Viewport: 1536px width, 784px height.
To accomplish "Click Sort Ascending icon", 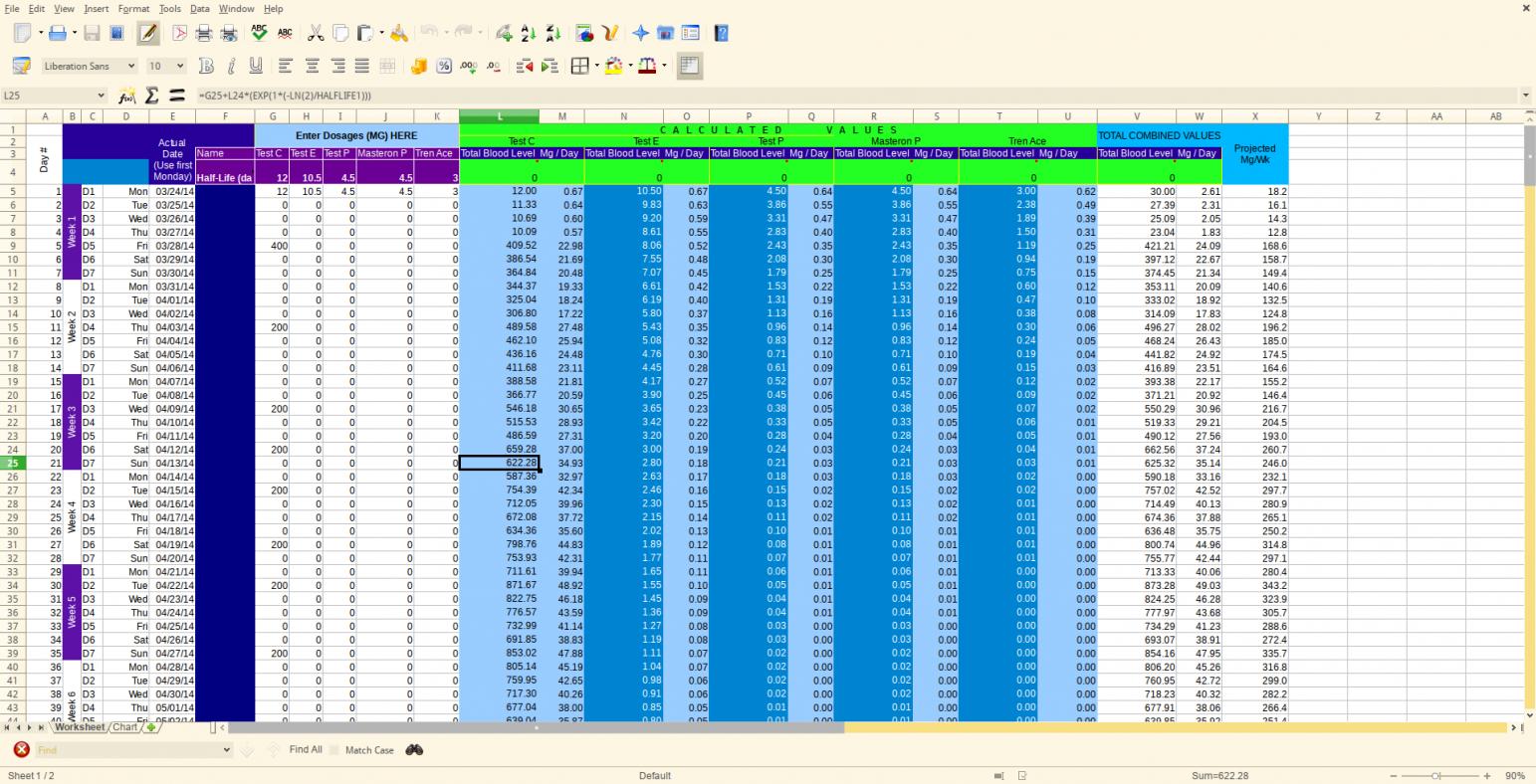I will click(529, 33).
